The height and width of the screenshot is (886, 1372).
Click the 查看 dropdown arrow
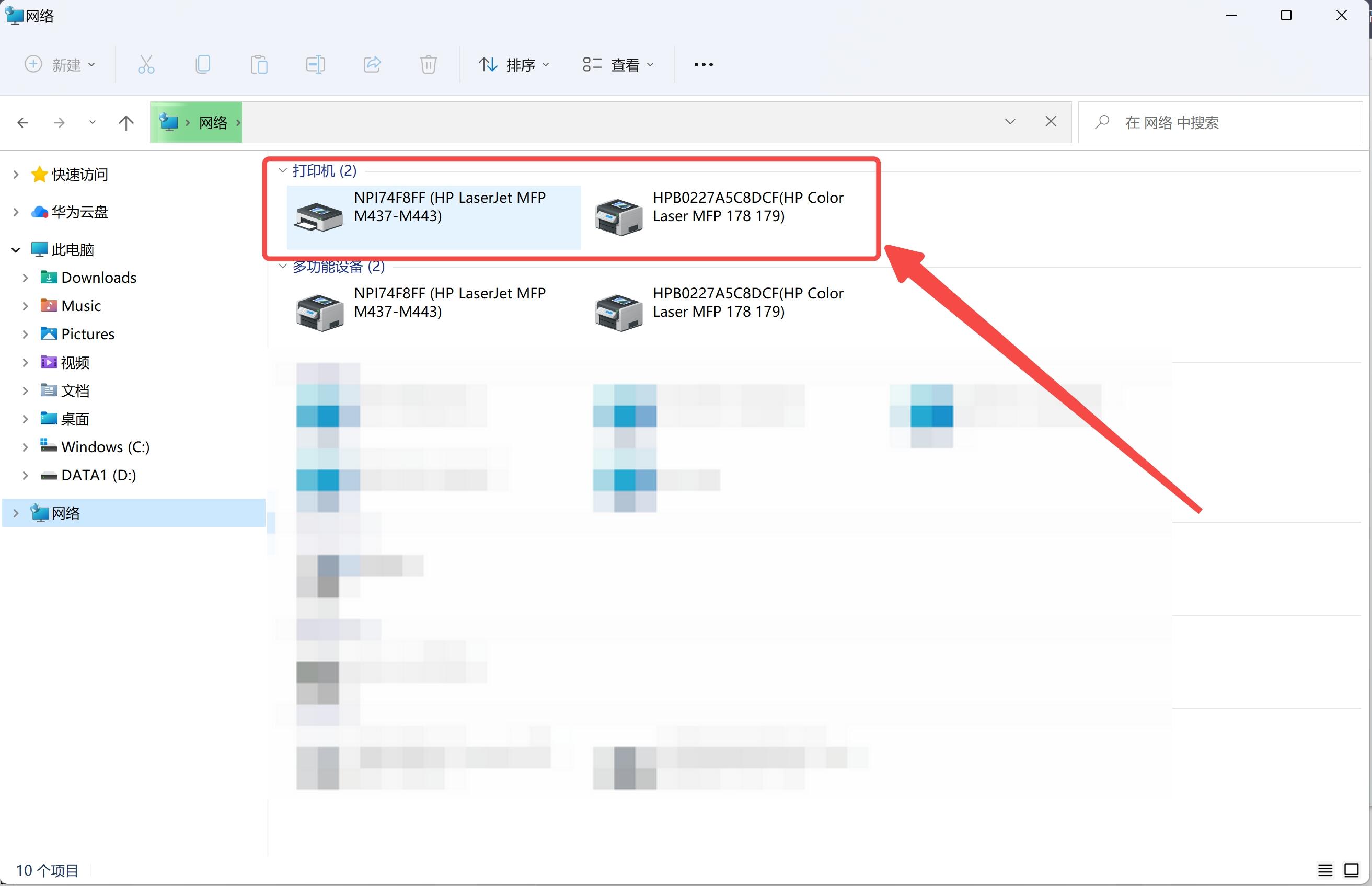tap(654, 64)
